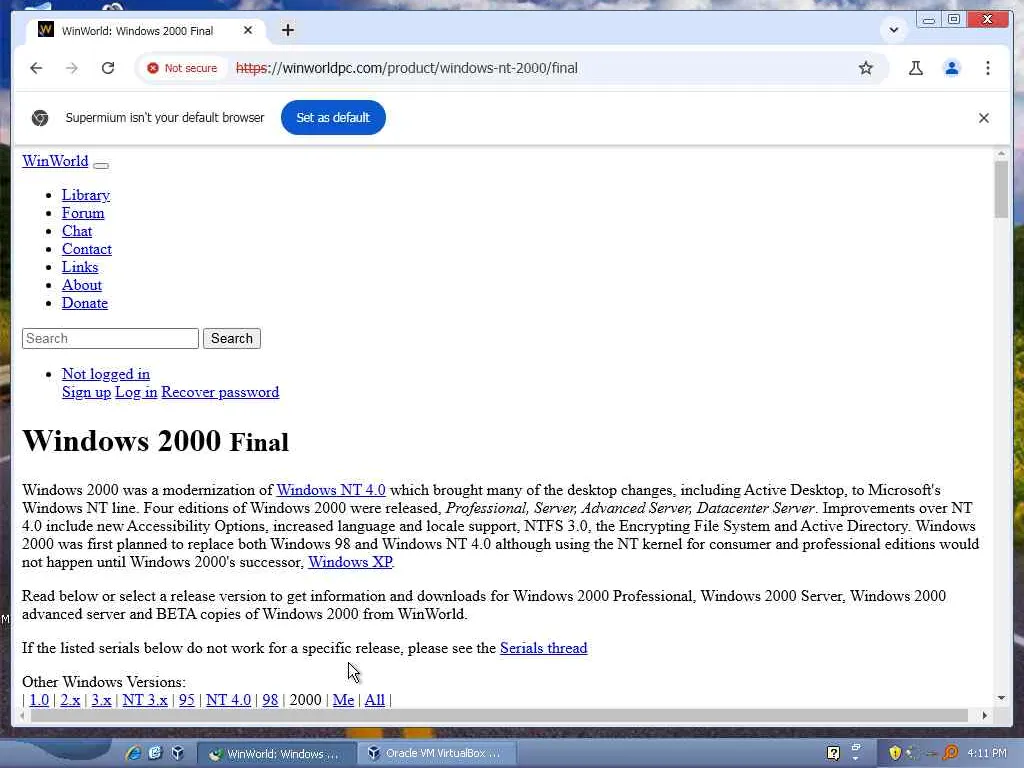Viewport: 1024px width, 768px height.
Task: Click the forward navigation arrow
Action: (72, 68)
